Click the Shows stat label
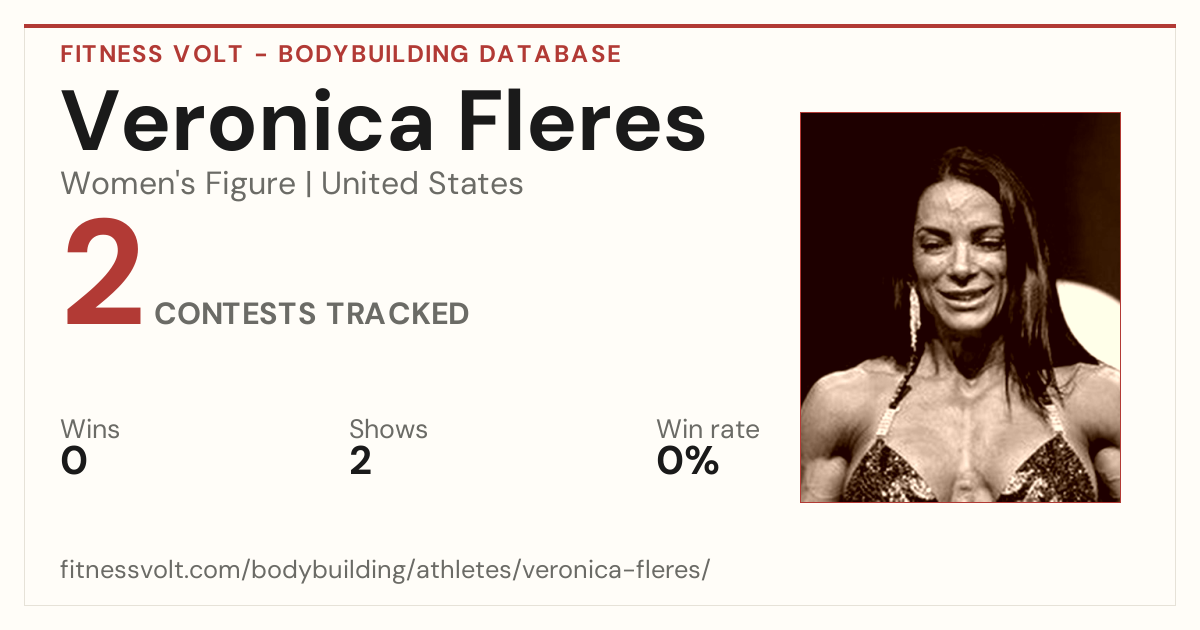Viewport: 1200px width, 630px height. coord(388,430)
